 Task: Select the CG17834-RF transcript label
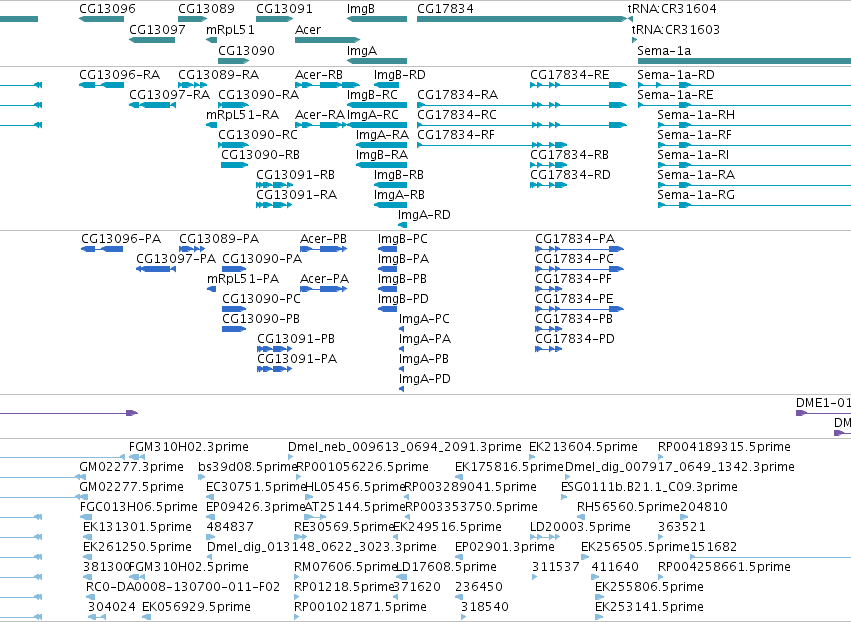pos(456,135)
